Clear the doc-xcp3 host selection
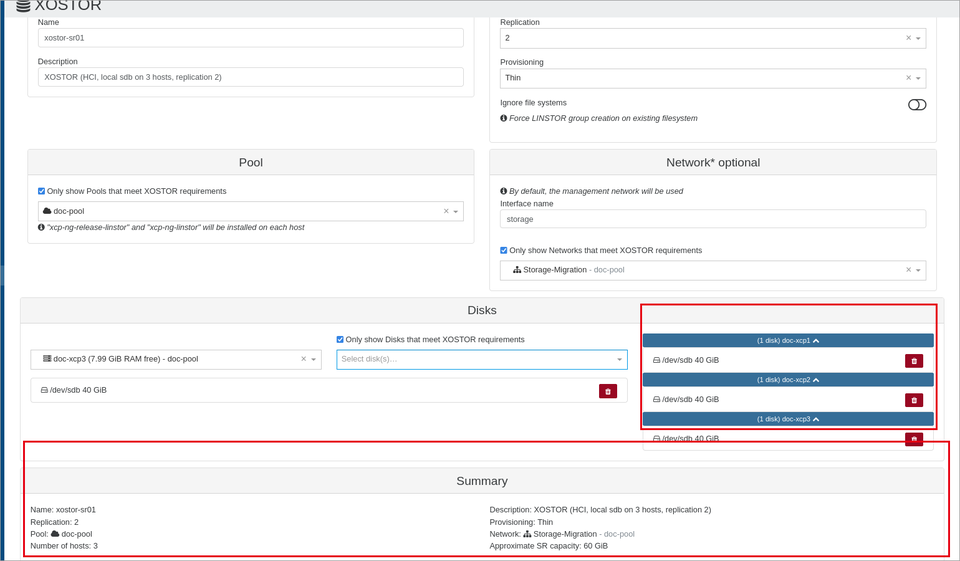 (303, 359)
